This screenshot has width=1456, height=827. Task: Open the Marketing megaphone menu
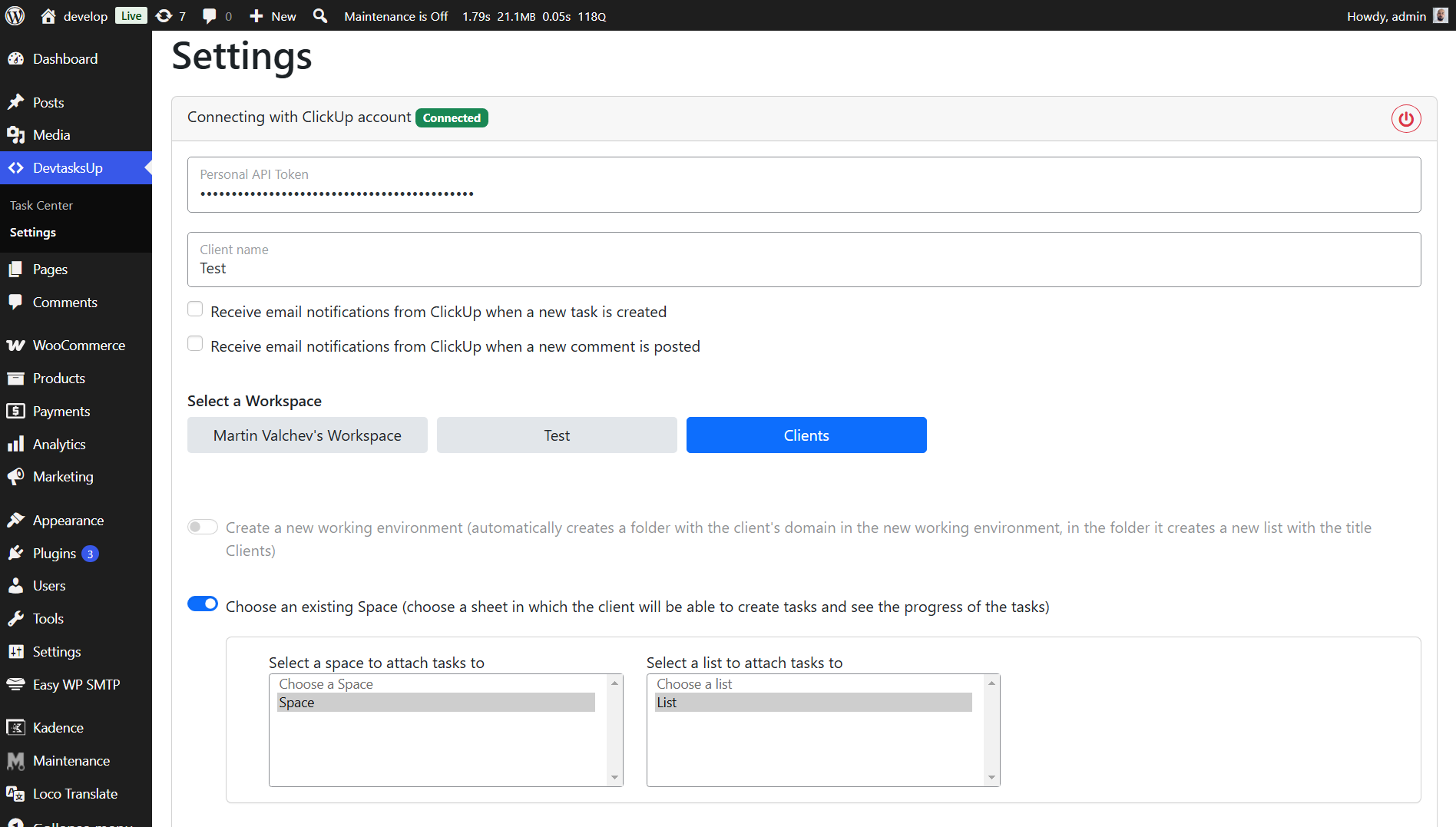tap(76, 476)
